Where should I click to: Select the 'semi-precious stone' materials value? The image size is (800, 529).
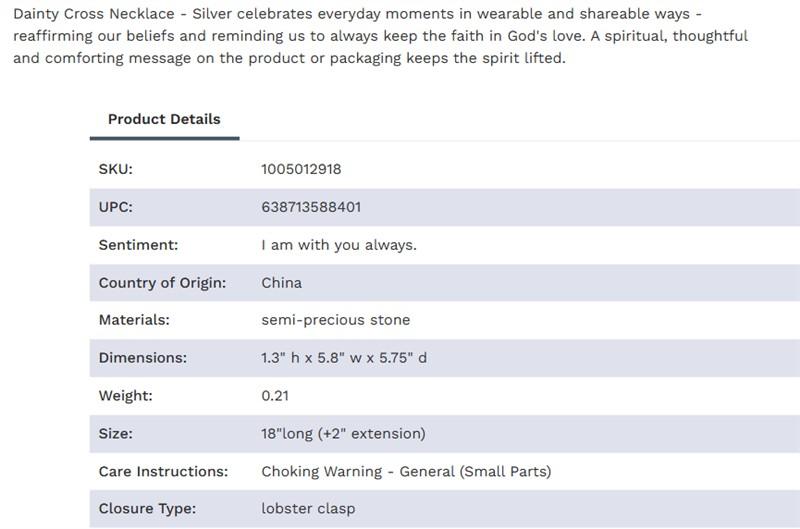click(335, 320)
